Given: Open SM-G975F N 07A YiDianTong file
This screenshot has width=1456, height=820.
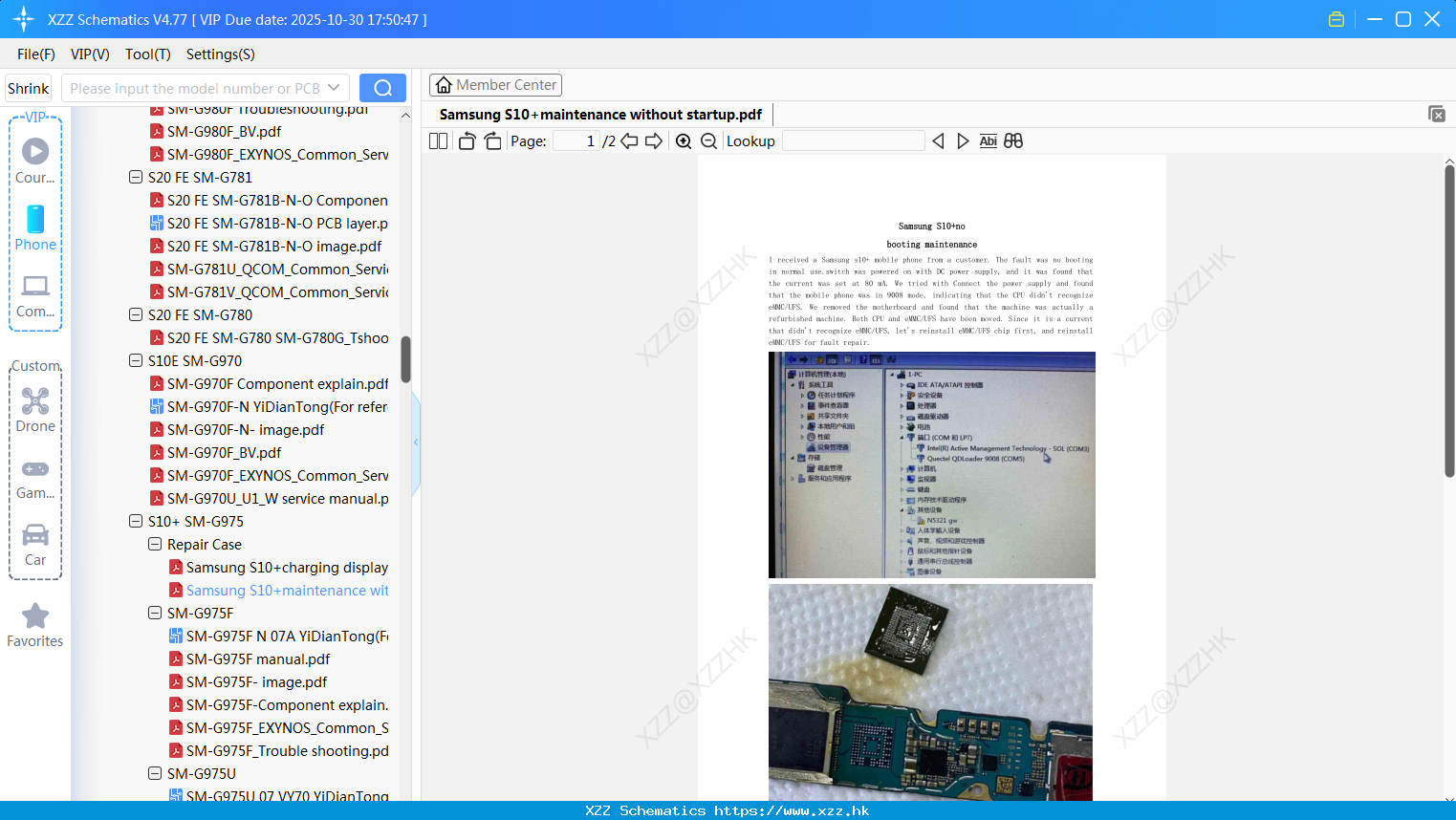Looking at the screenshot, I should click(x=287, y=636).
